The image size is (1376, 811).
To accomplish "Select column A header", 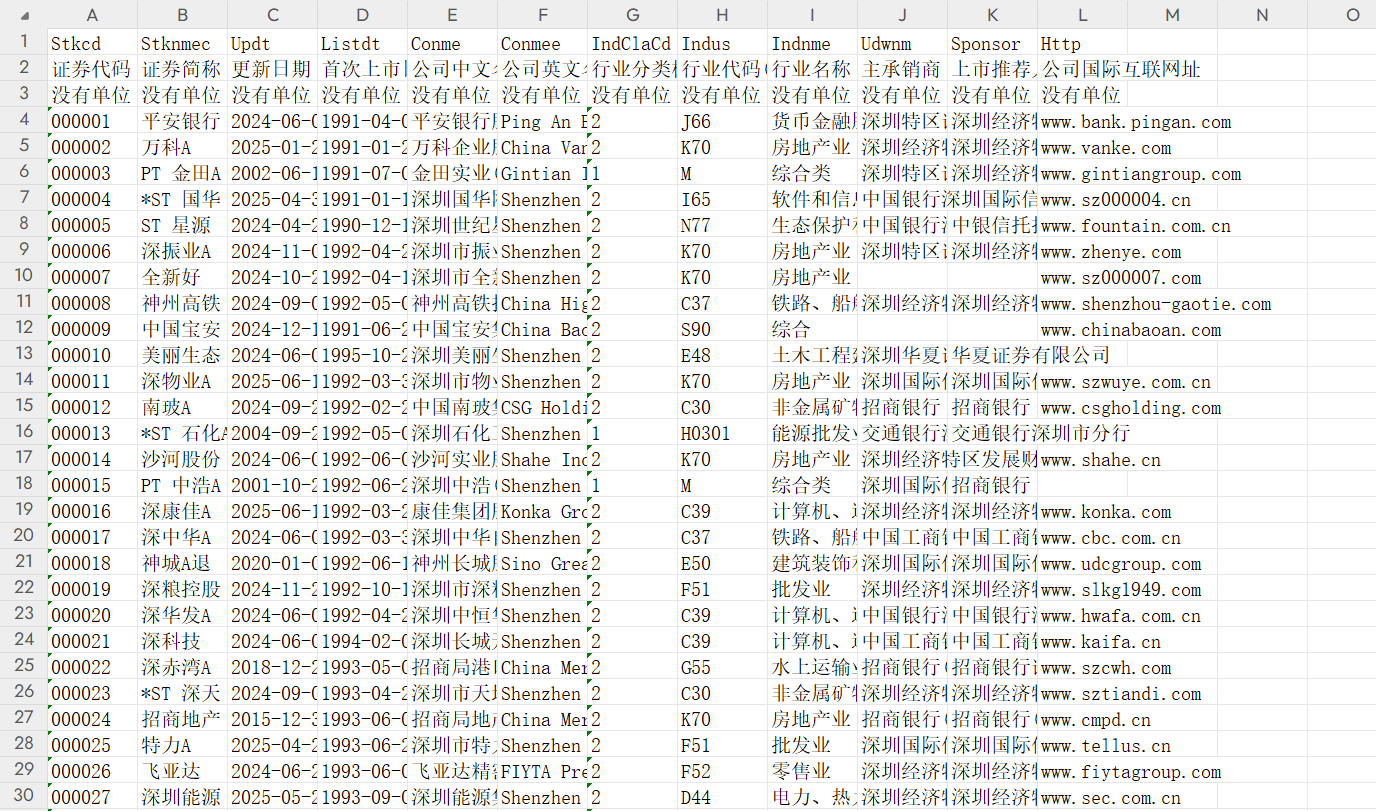I will [x=93, y=15].
